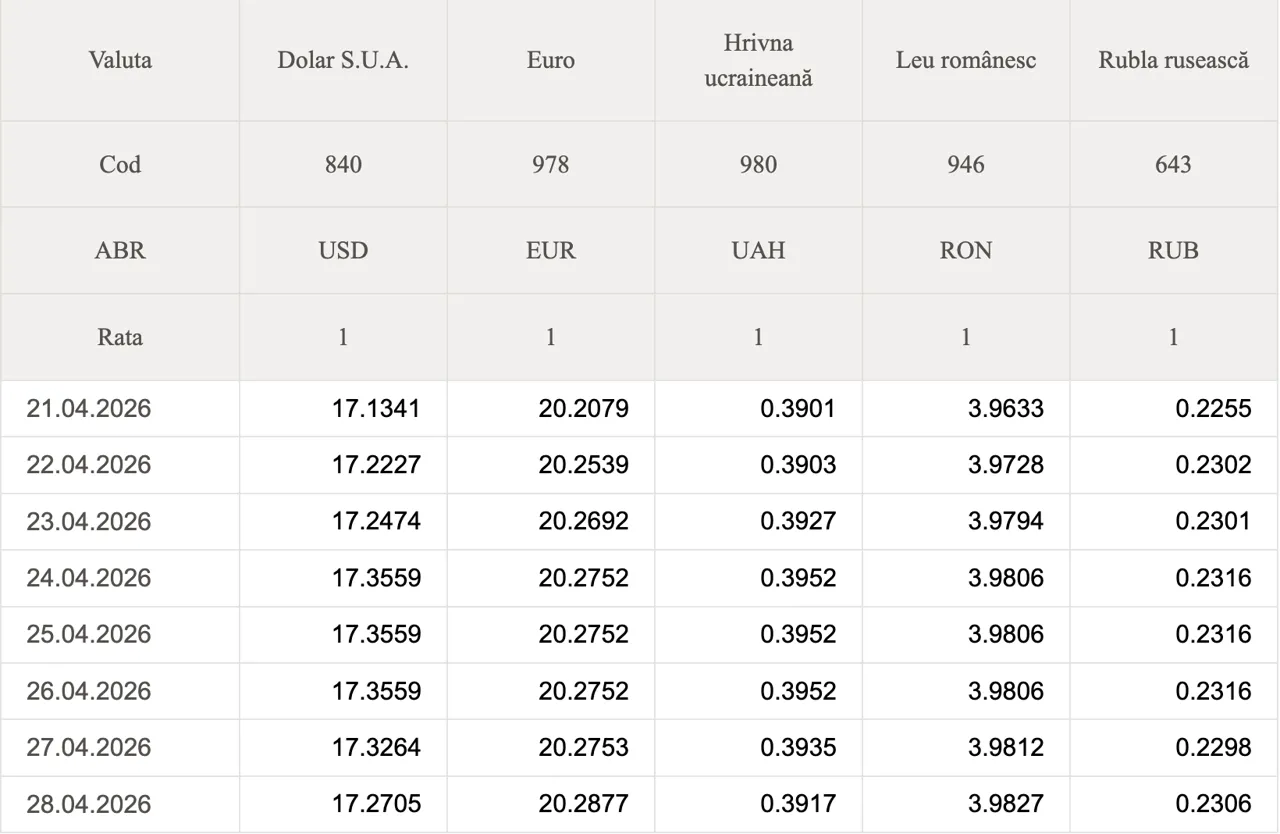Select the 28.04.2026 date cell
Image resolution: width=1280 pixels, height=834 pixels.
tap(89, 804)
